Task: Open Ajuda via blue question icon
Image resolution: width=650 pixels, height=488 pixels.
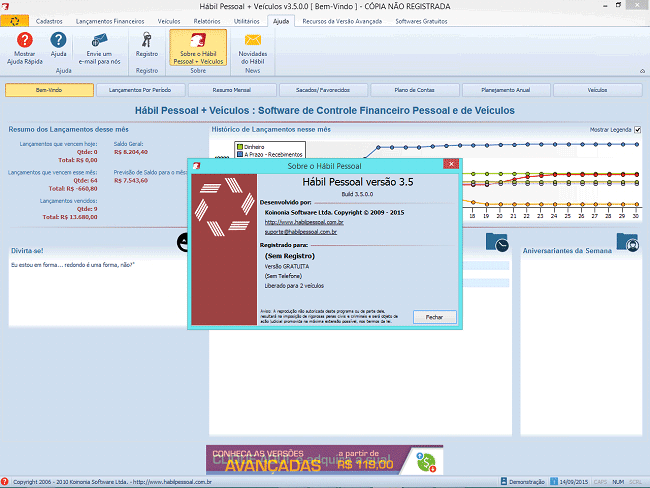Action: (58, 40)
